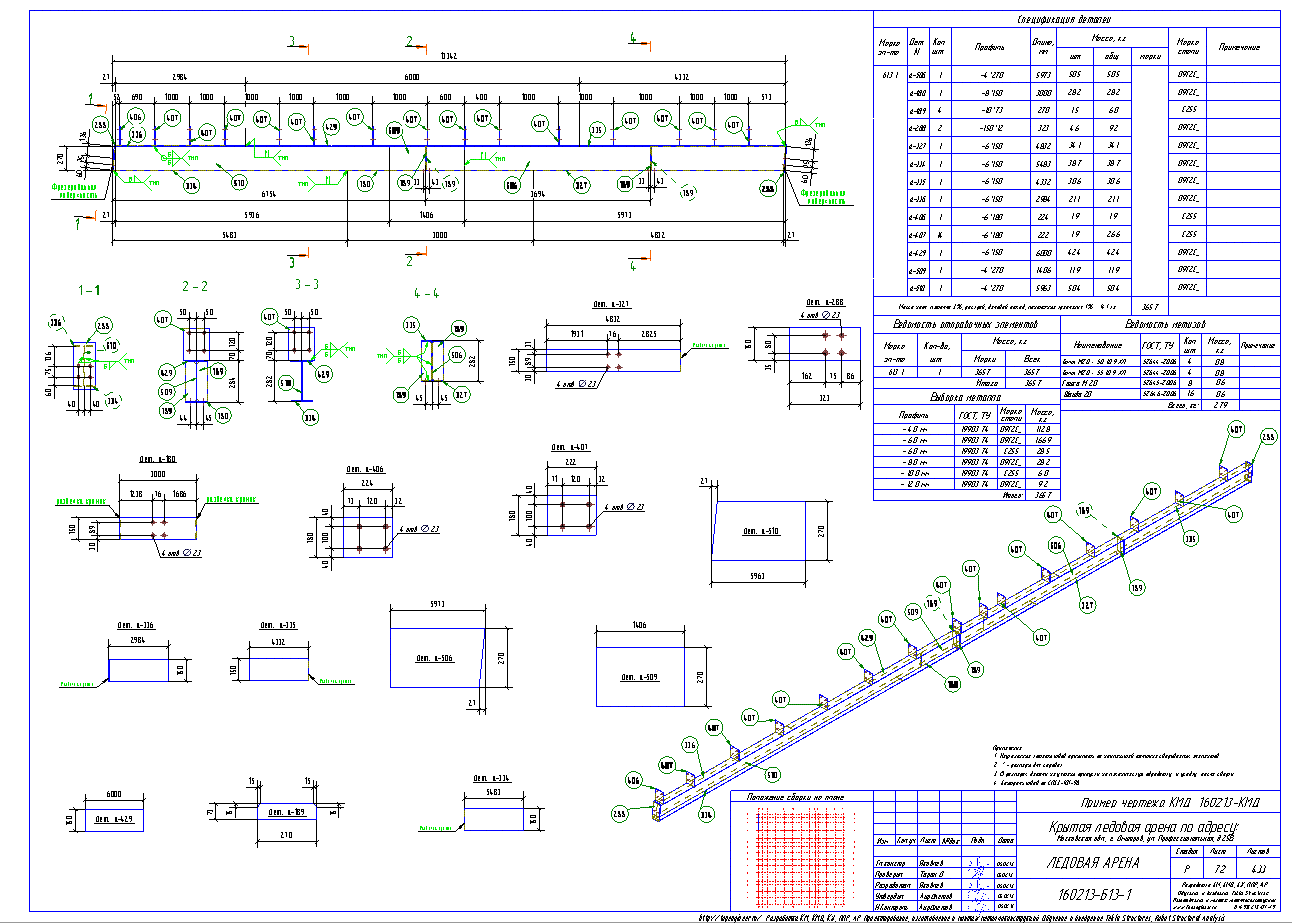Select the detail 506 label inside its plate
Viewport: 1292px width, 923px height.
point(436,659)
